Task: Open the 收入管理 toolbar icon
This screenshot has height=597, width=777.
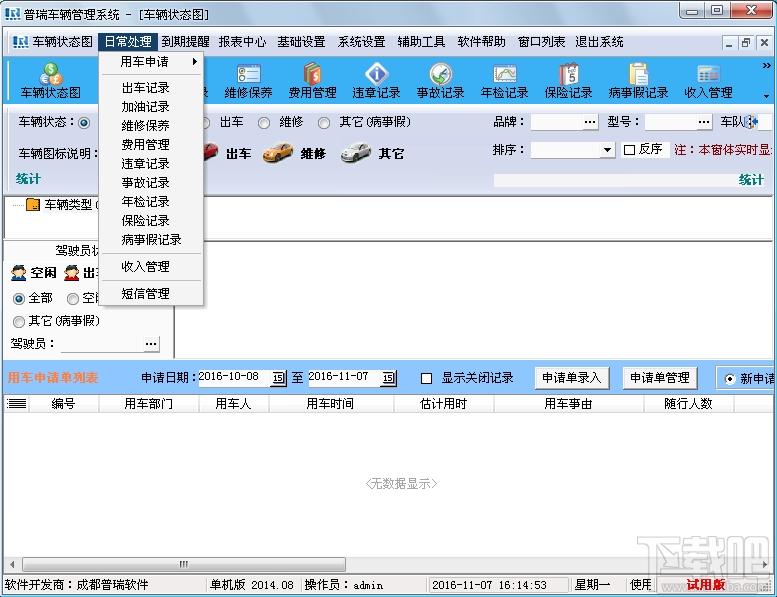Action: [708, 81]
